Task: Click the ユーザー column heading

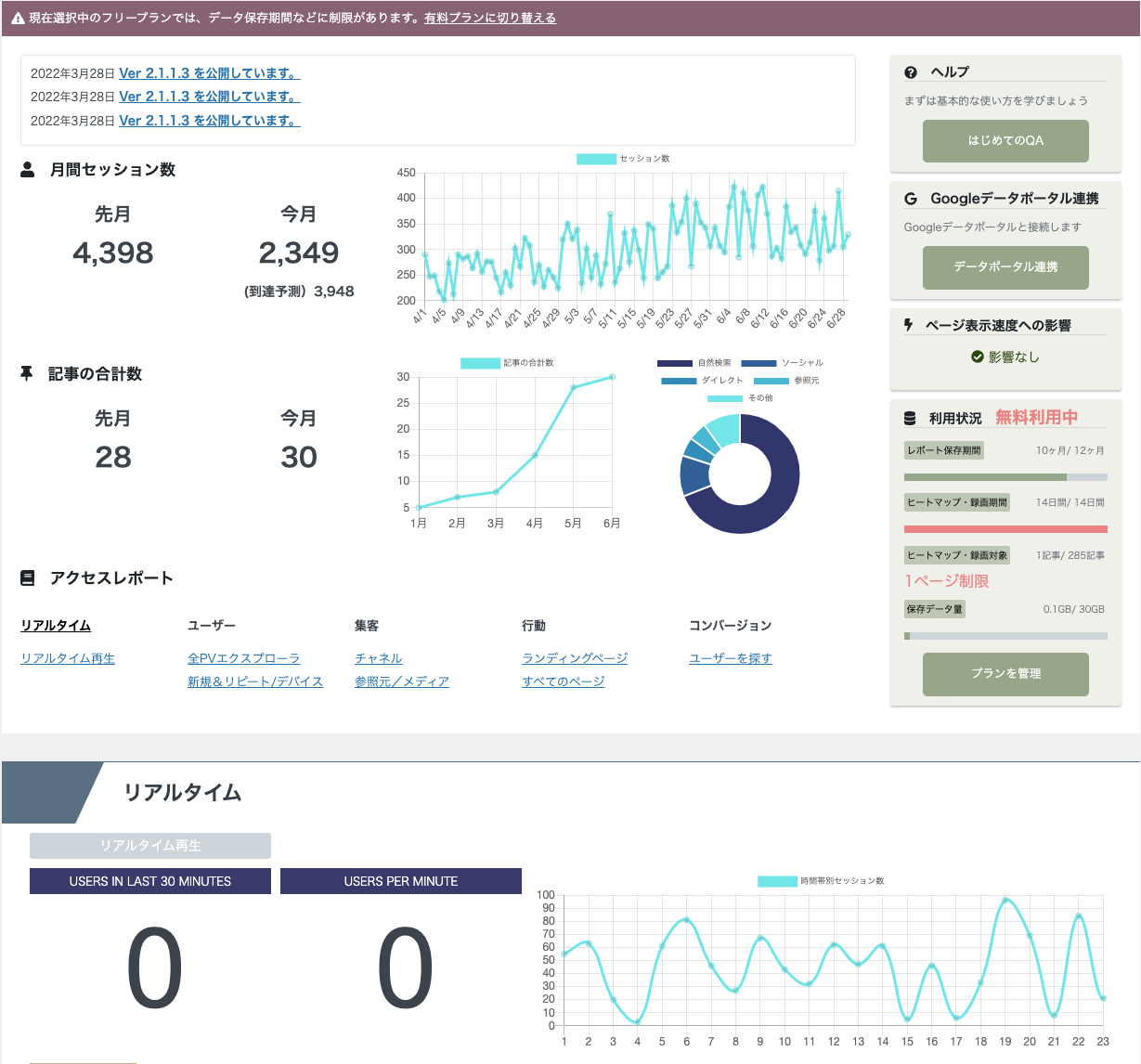Action: click(212, 626)
